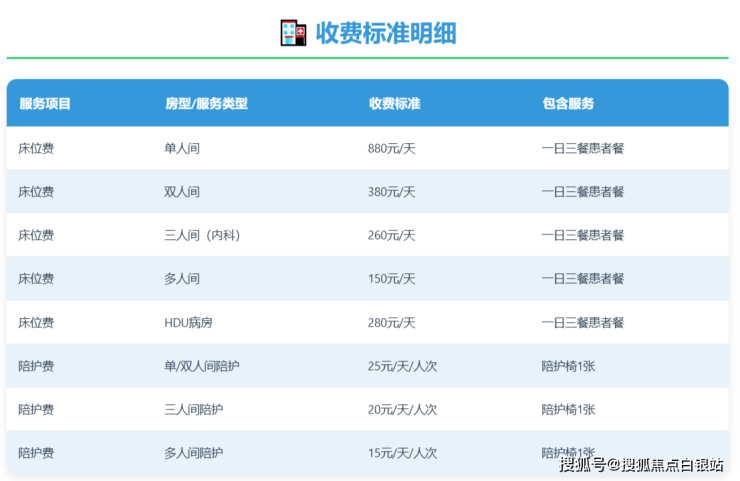The width and height of the screenshot is (740, 481).
Task: Click 床位费 in the 双人间 row
Action: [x=36, y=192]
